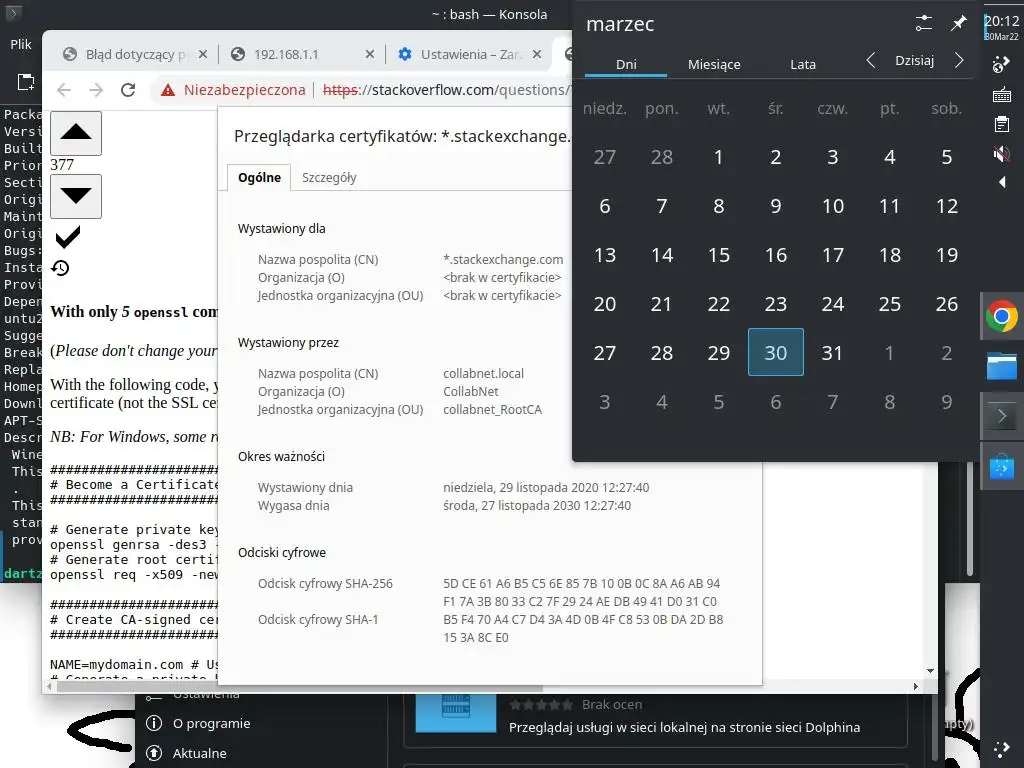The image size is (1024, 768).
Task: Open keyboard tray icon
Action: pos(1002,95)
